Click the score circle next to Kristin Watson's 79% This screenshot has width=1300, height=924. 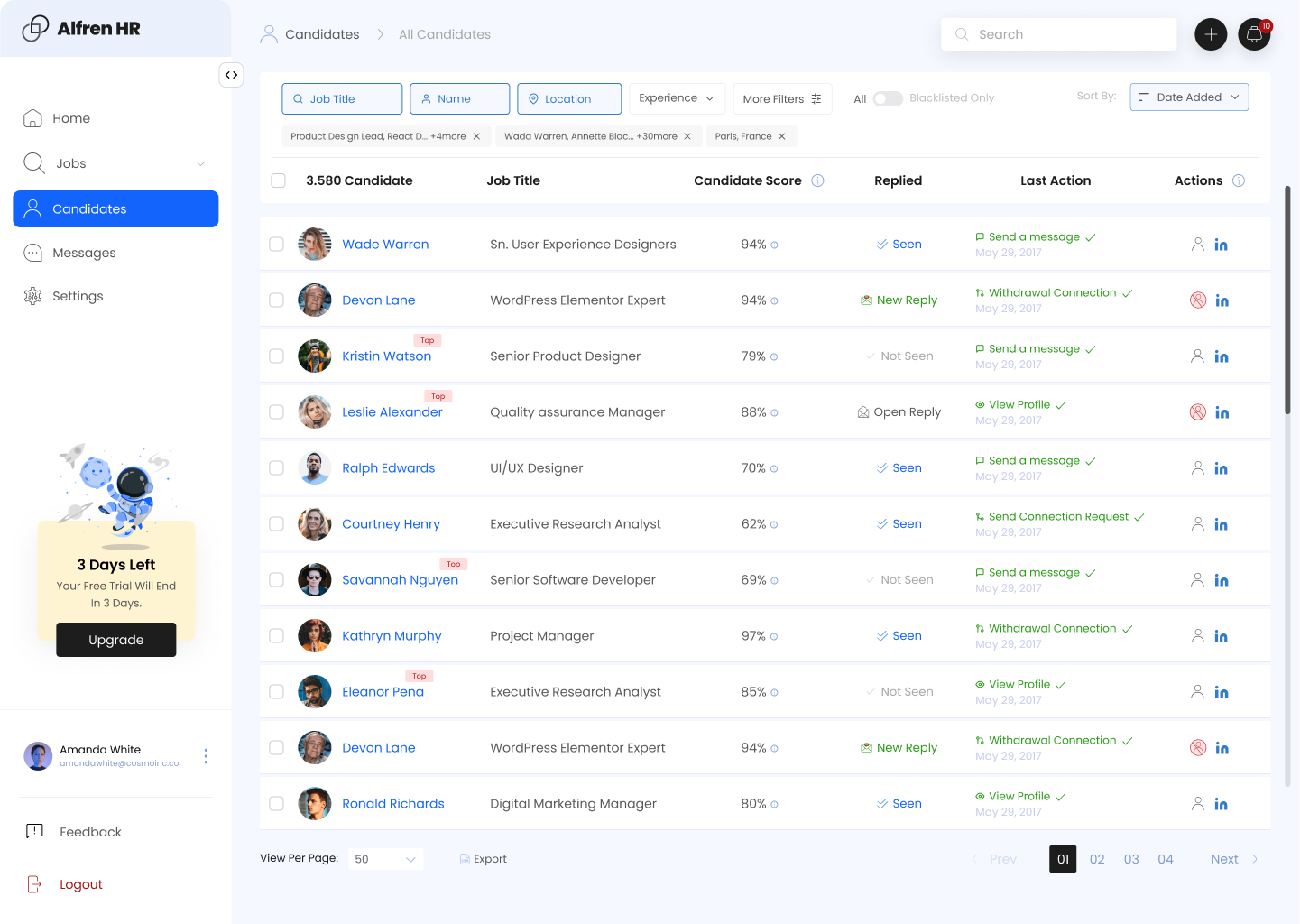[774, 356]
